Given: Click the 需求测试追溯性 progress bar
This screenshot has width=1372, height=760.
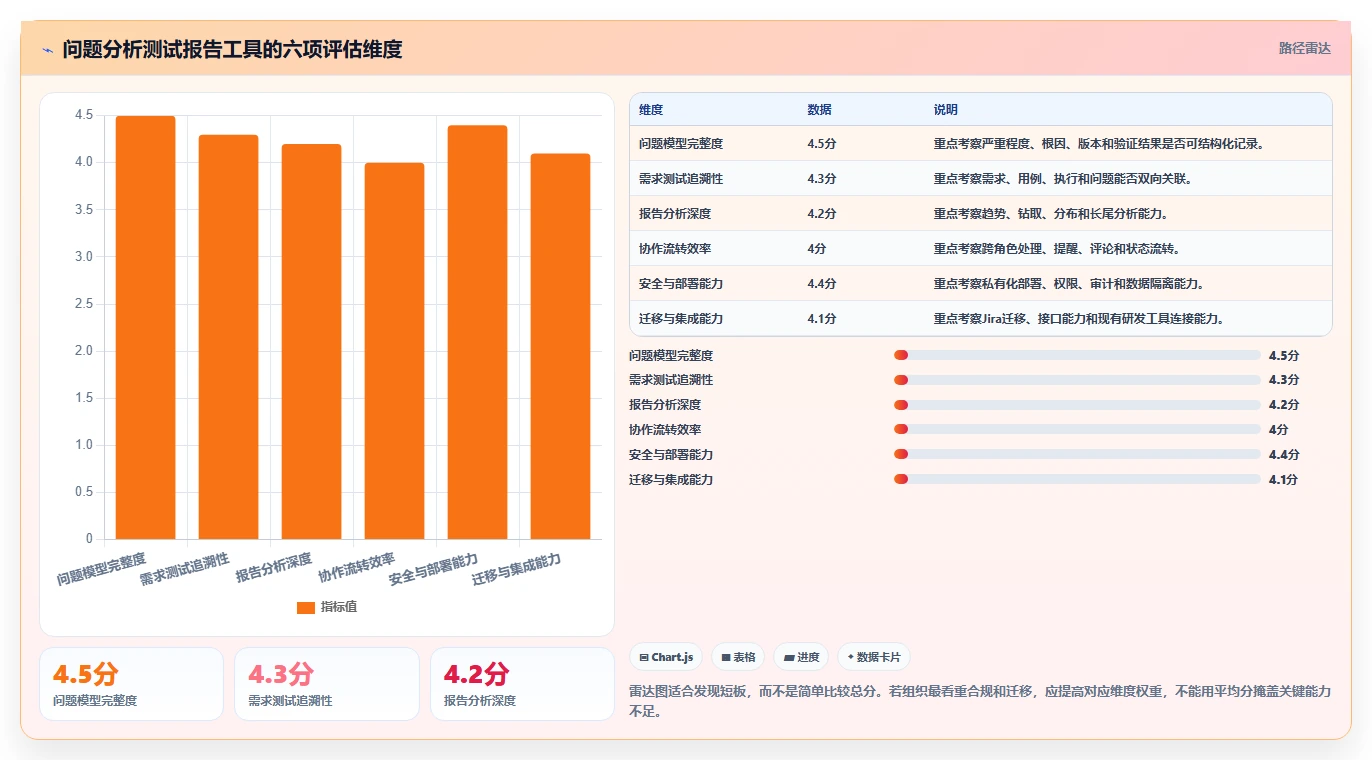Looking at the screenshot, I should click(1077, 380).
